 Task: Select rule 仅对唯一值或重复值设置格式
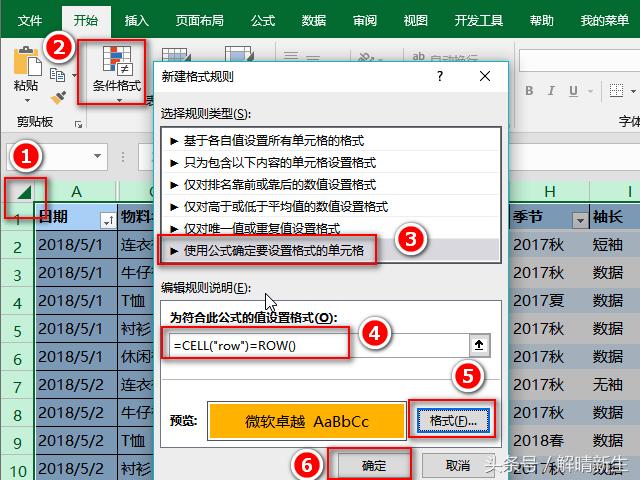(x=331, y=228)
